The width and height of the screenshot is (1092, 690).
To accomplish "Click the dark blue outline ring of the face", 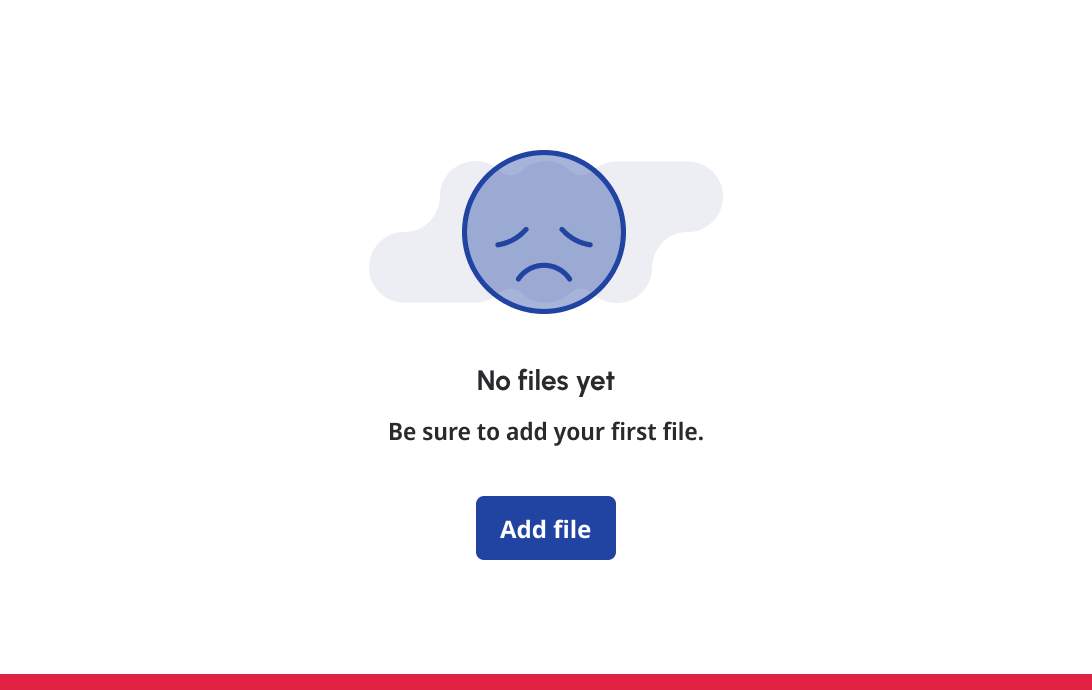I will 544,152.
